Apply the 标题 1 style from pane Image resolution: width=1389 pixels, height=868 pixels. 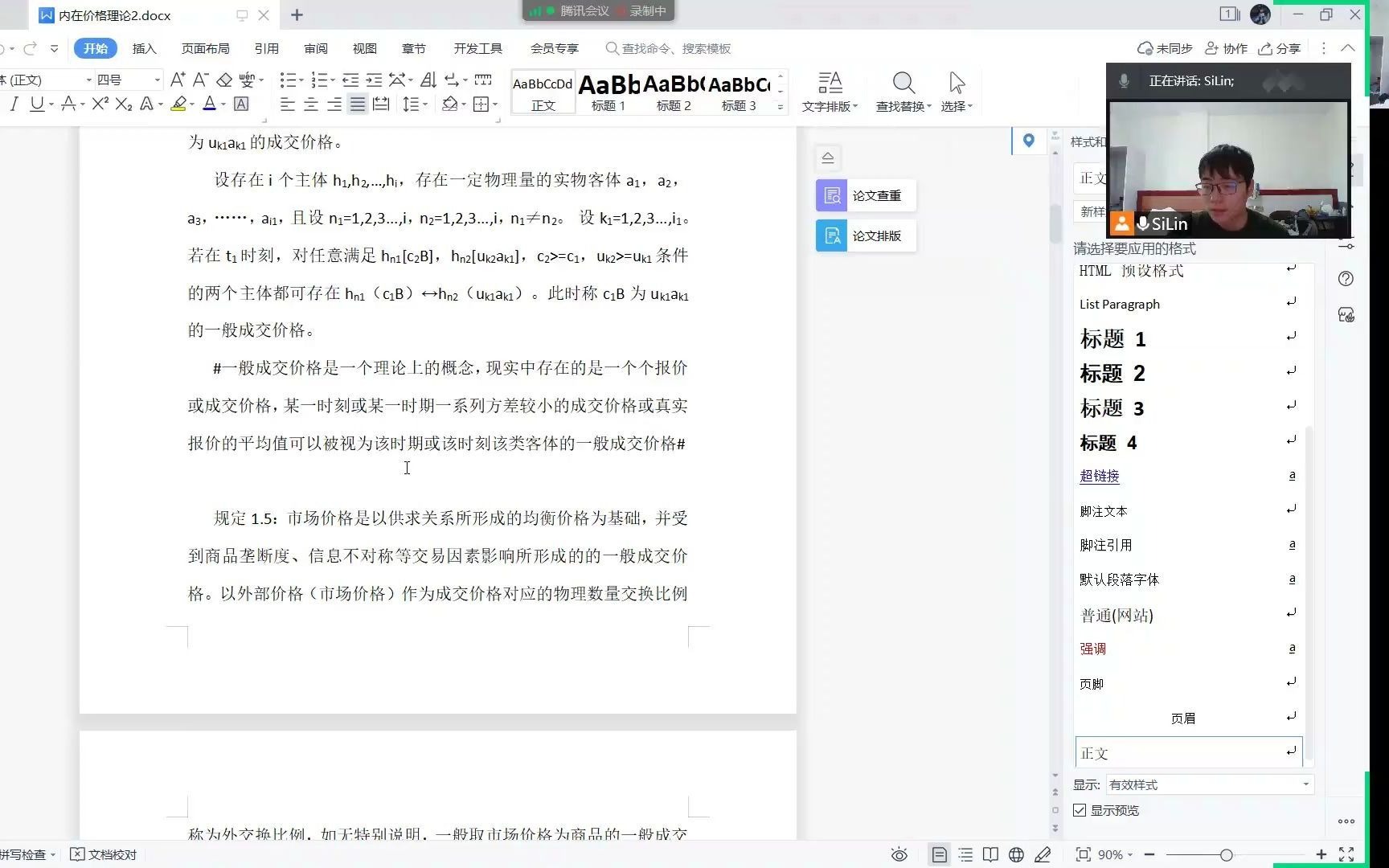(x=1187, y=338)
